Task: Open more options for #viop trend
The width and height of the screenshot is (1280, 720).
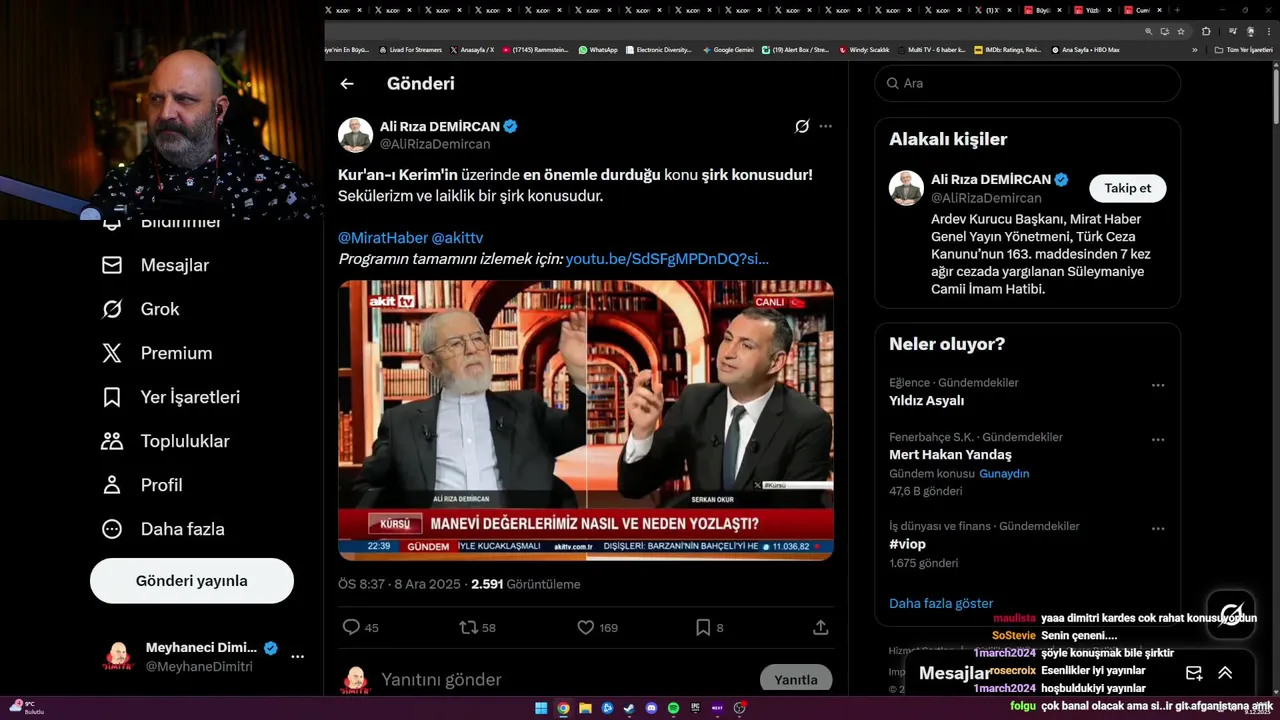Action: 1158,528
